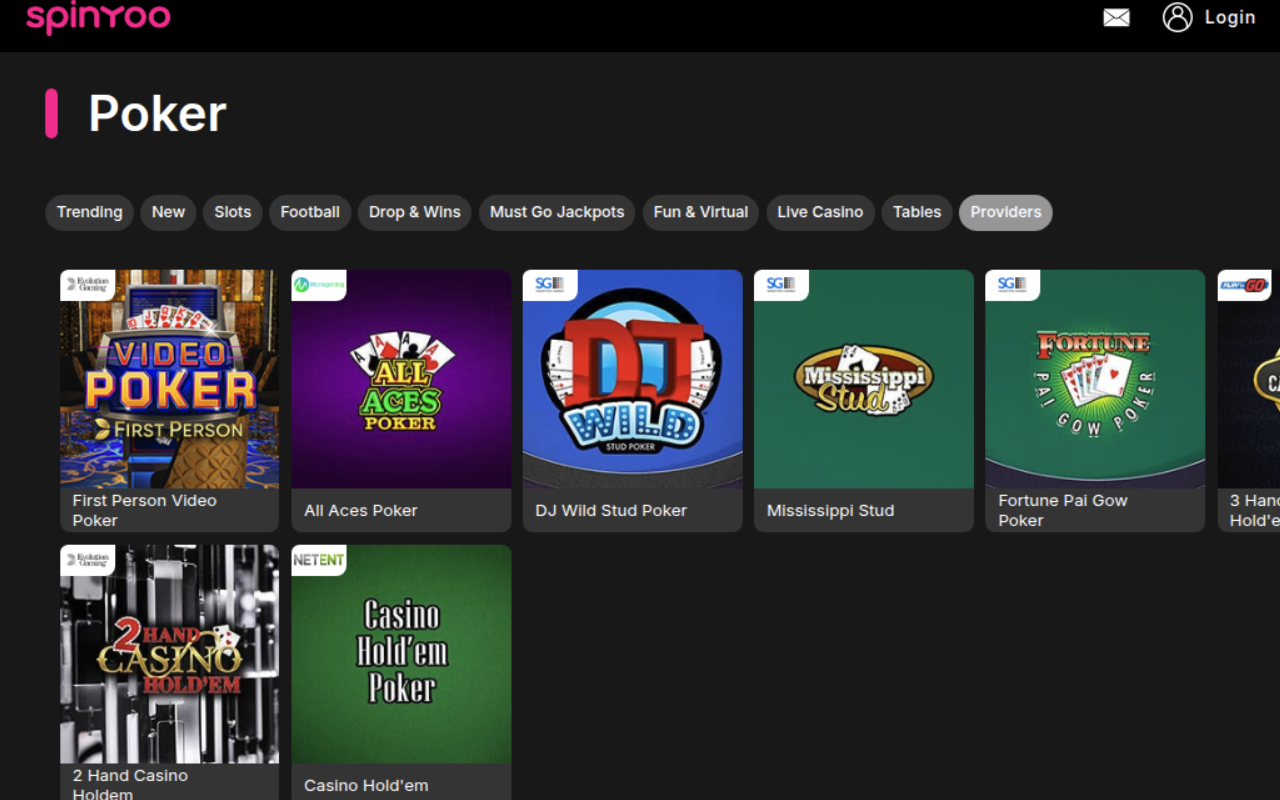Screen dimensions: 1280x800
Task: Select the Tables category tab
Action: pos(917,212)
